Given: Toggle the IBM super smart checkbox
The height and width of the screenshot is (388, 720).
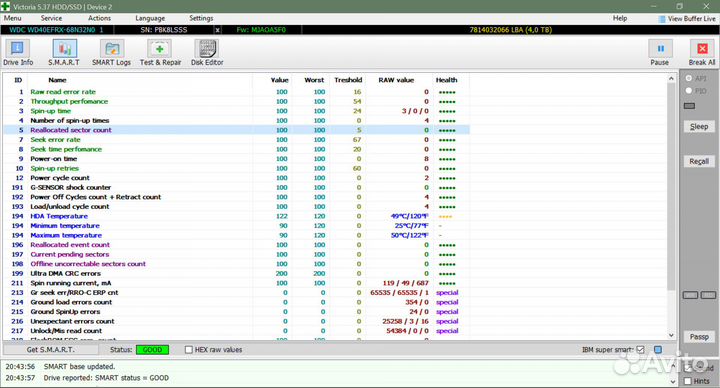Looking at the screenshot, I should pos(641,349).
